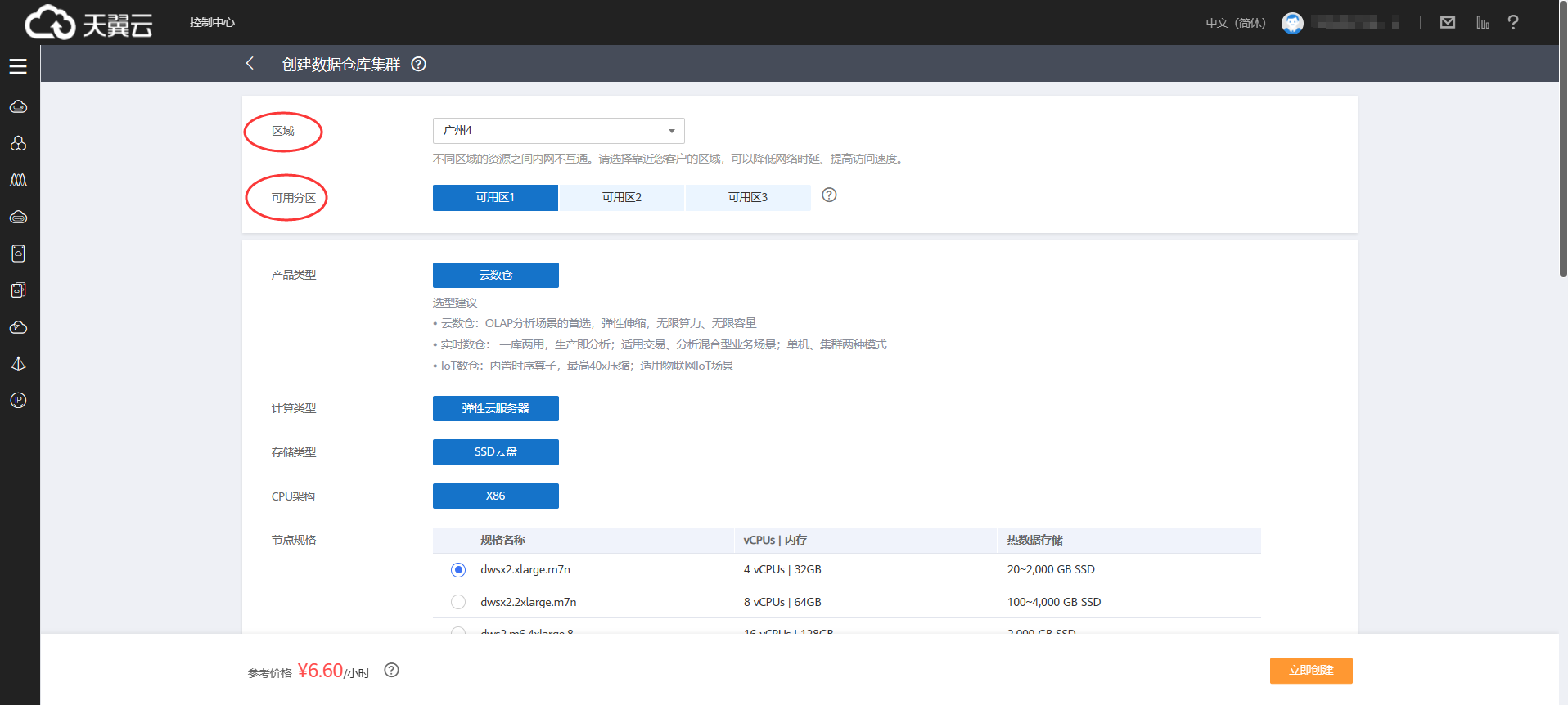Open the mail messages envelope icon
The image size is (1568, 705).
point(1448,22)
